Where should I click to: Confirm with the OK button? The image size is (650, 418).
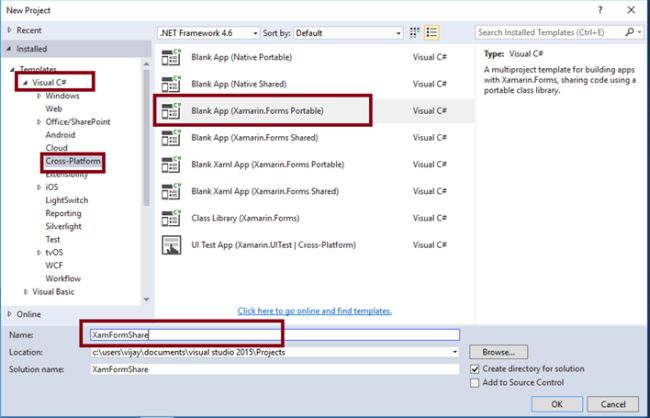[557, 404]
